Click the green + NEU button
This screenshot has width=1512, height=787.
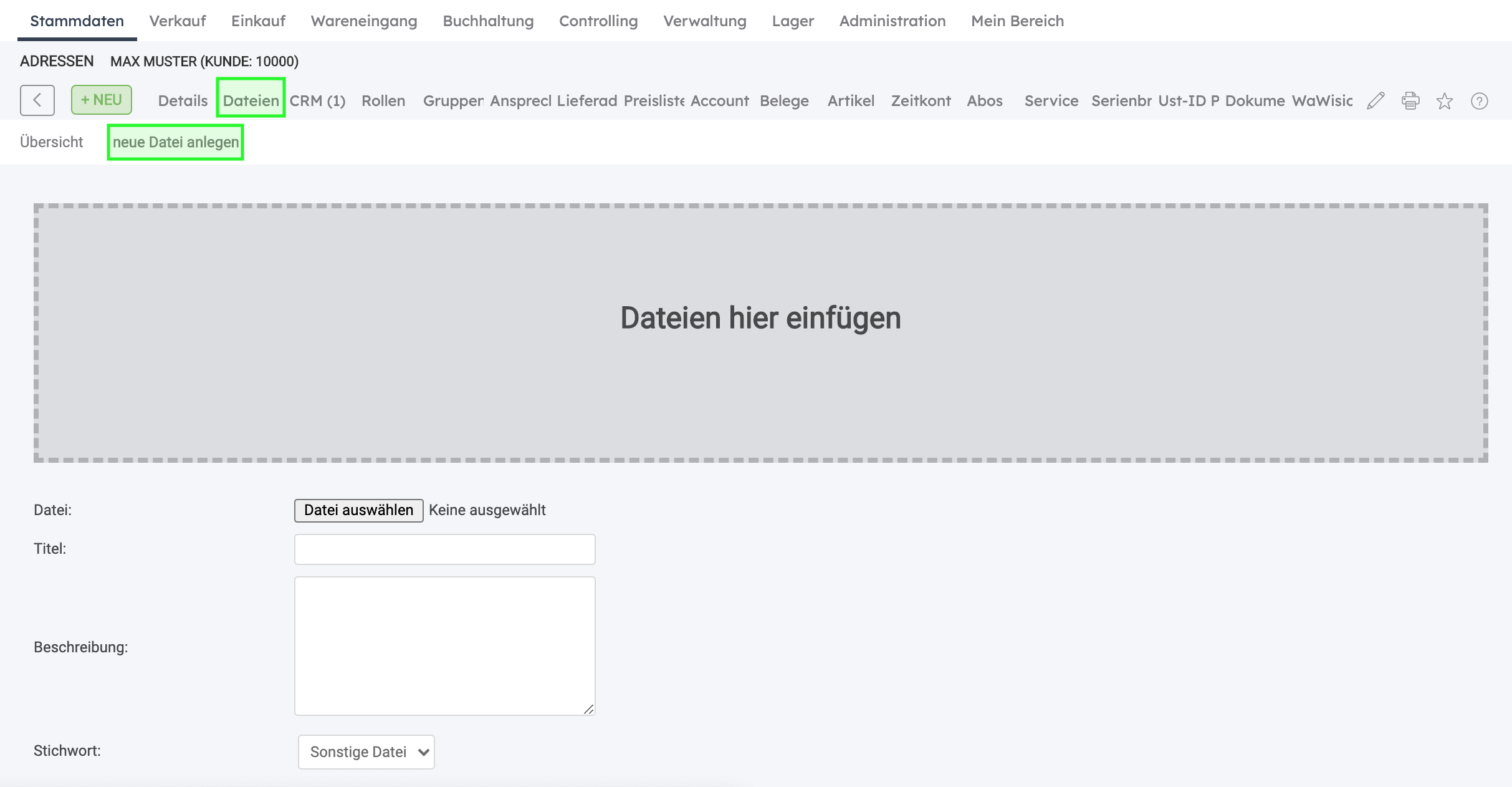click(x=102, y=100)
